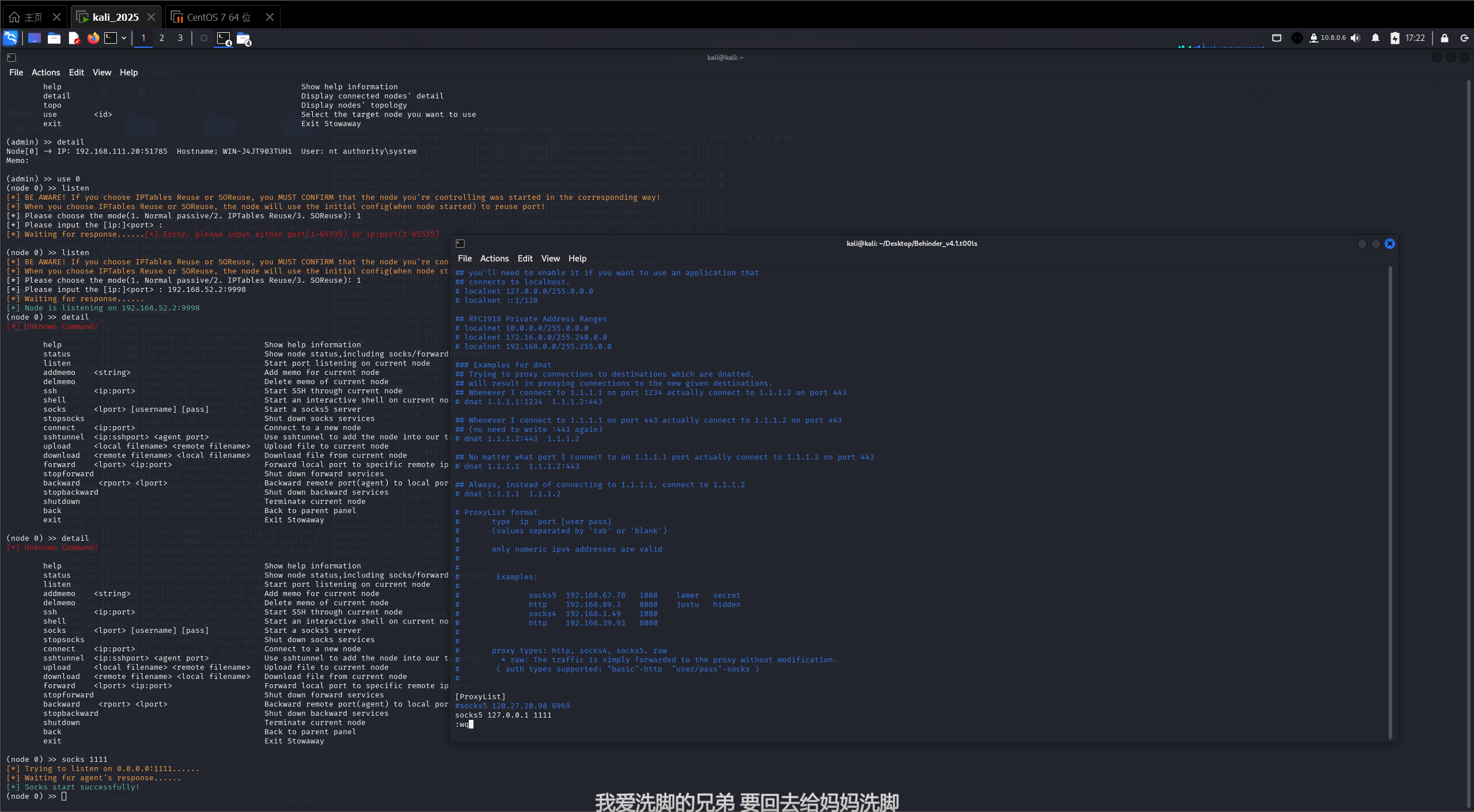Click the scrollbar of the kali@kali: ~ terminal

click(x=1468, y=443)
